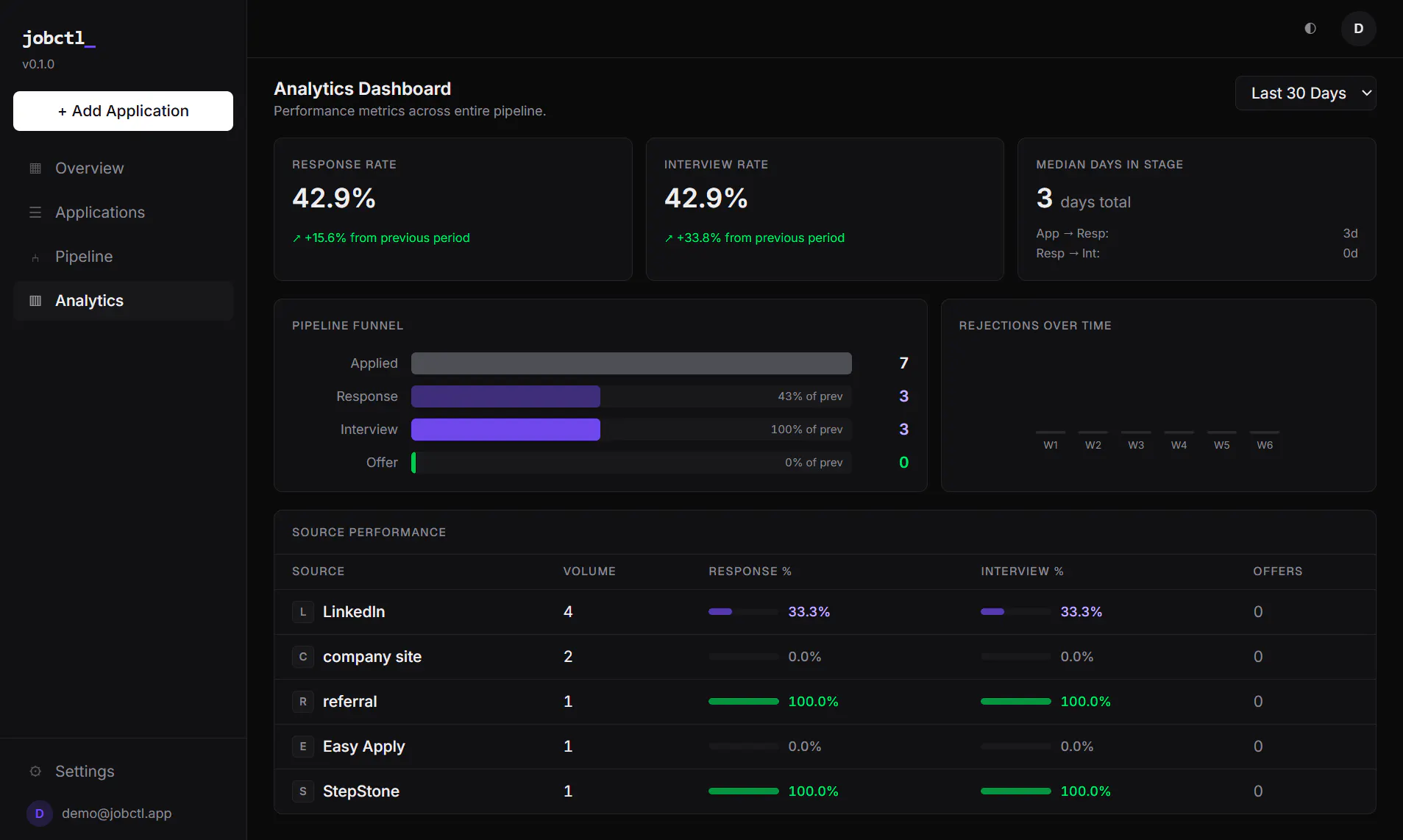Screen dimensions: 1403x840
Task: Click the Overview grid icon
Action: [35, 168]
